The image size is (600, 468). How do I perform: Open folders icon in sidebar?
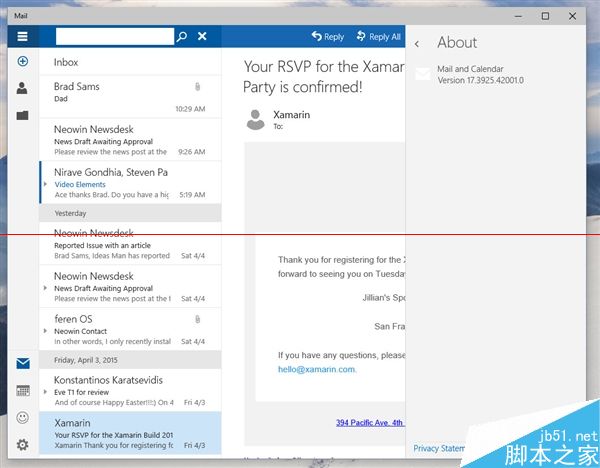coord(23,115)
